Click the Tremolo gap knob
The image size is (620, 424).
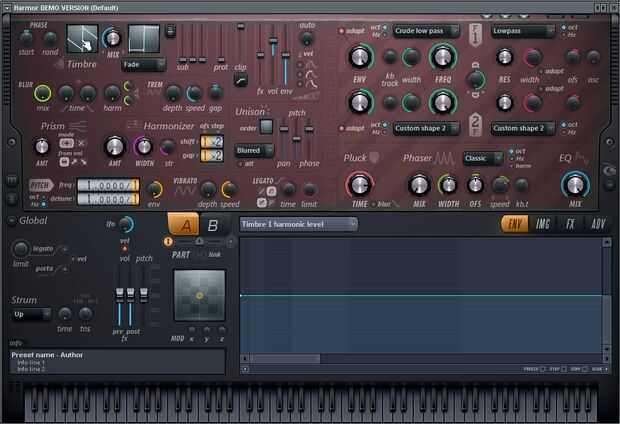tap(215, 92)
